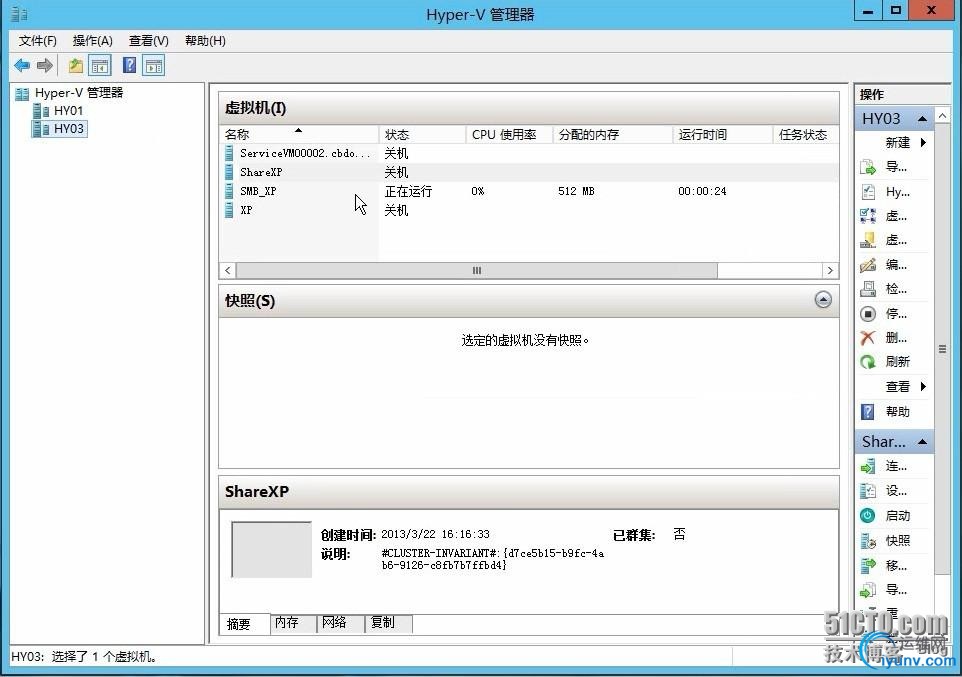Expand the 新建 submenu arrow
Screen dimensions: 962x677
point(923,142)
